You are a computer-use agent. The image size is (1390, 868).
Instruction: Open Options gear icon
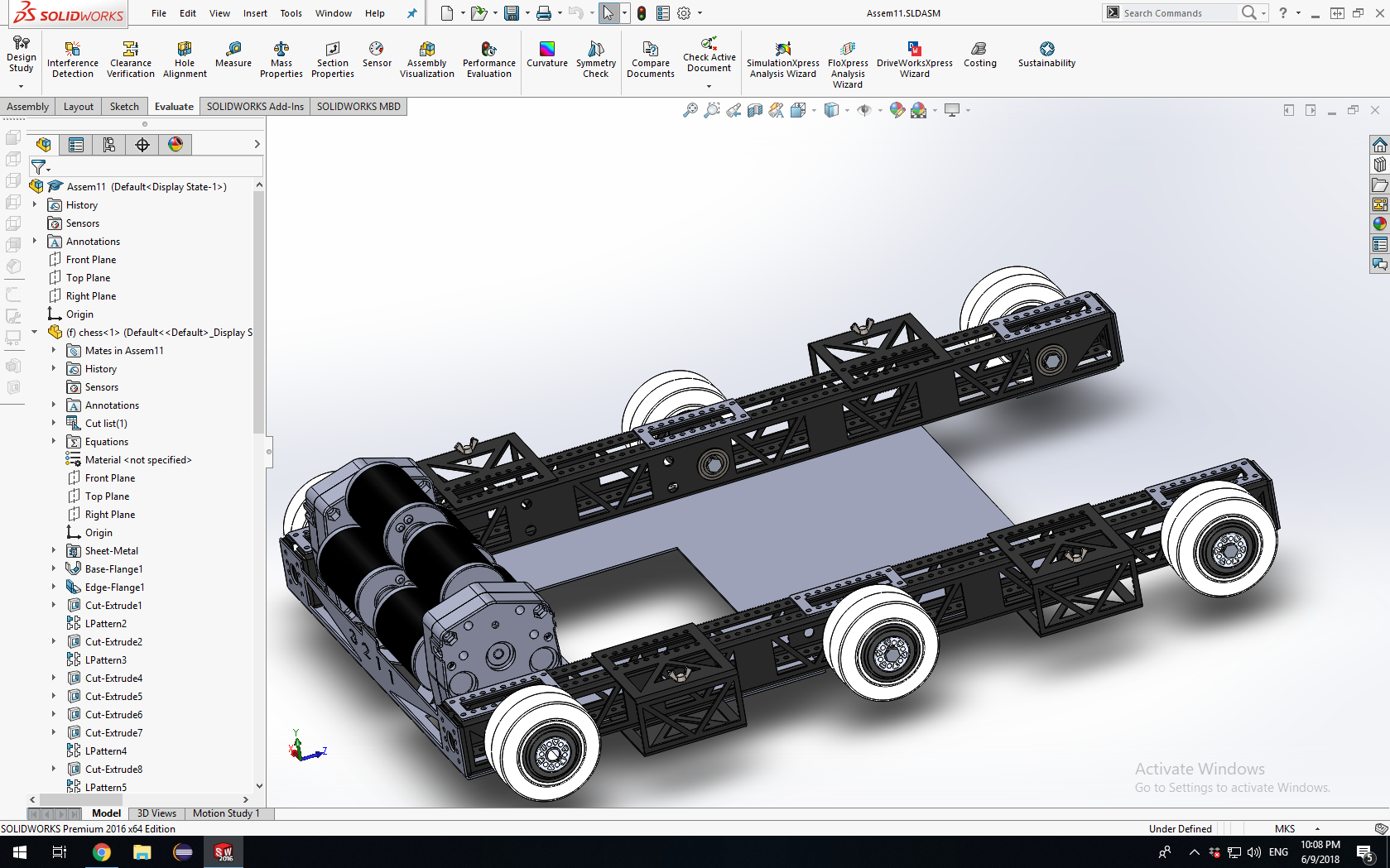tap(684, 13)
